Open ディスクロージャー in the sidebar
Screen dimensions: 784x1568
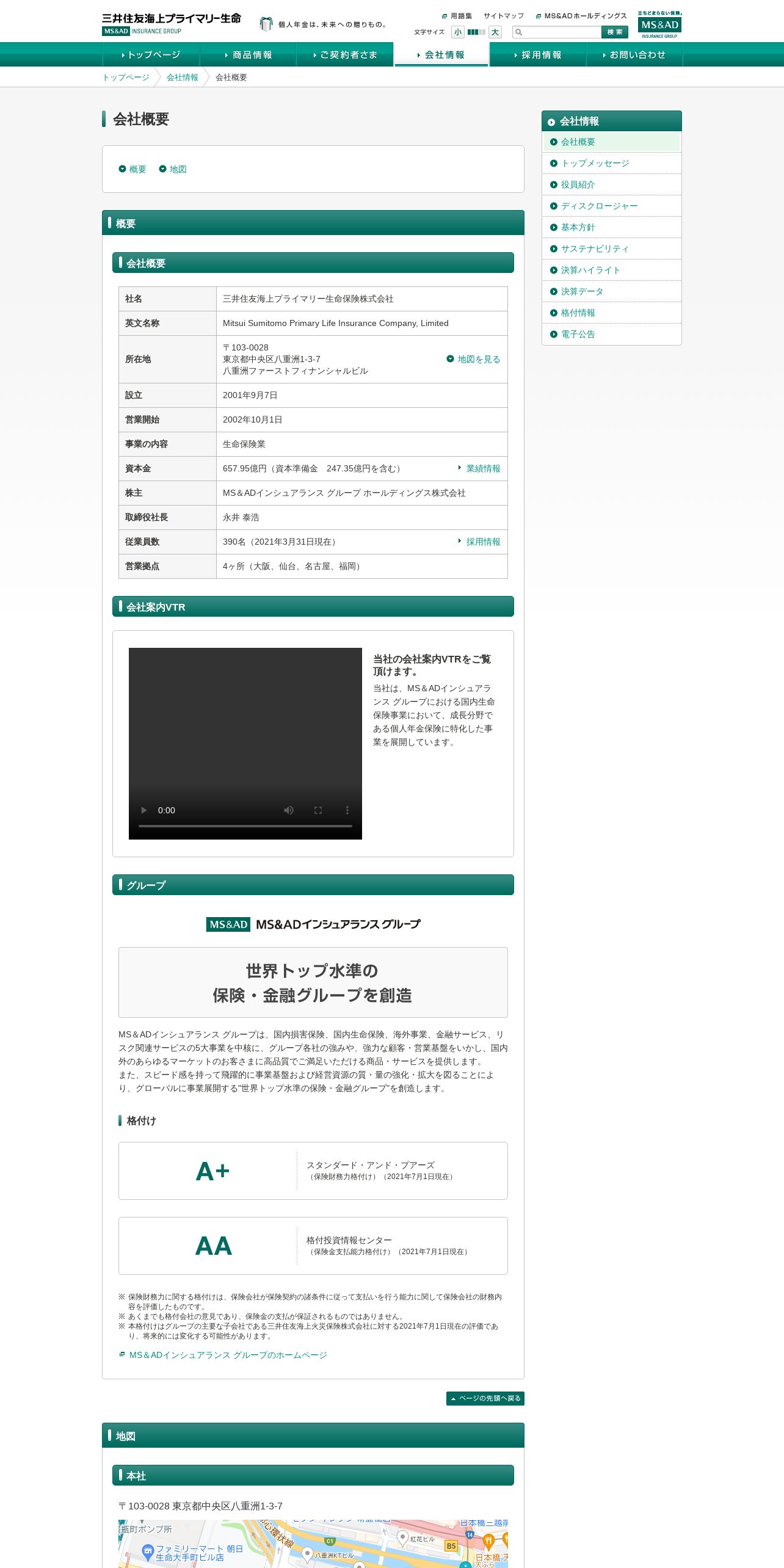[x=612, y=206]
